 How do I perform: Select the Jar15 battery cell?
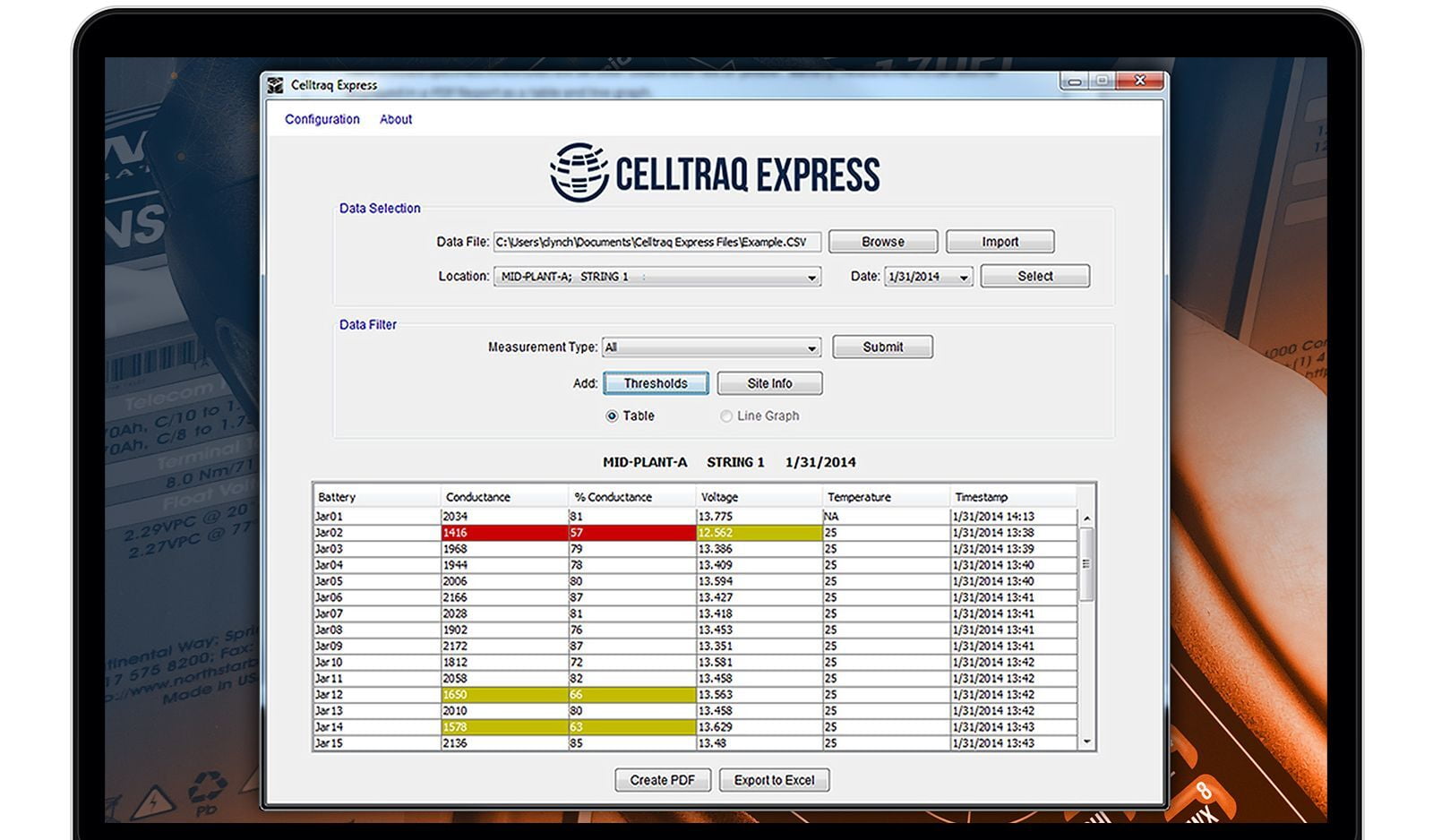377,742
